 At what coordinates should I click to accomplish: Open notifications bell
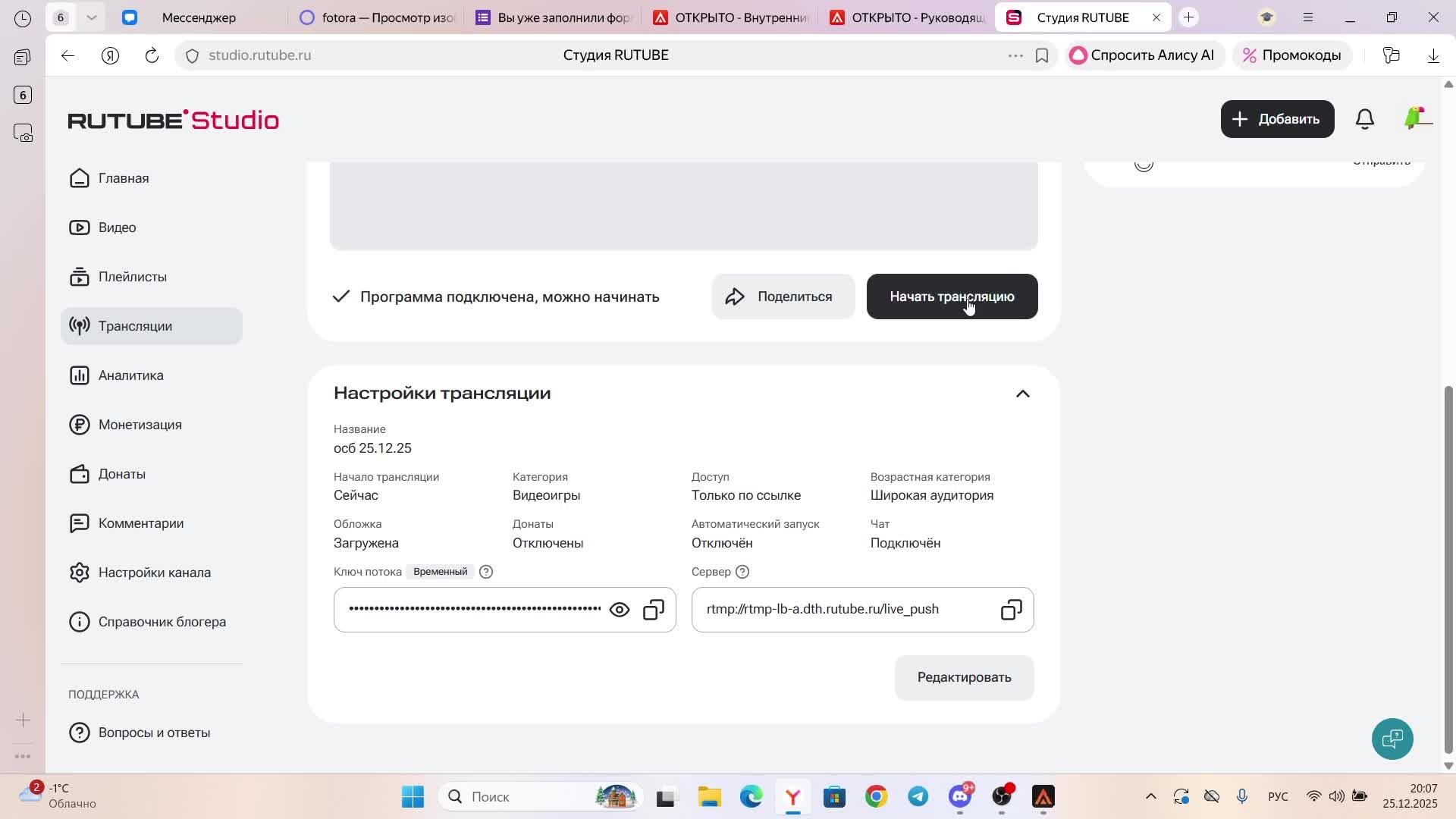tap(1364, 119)
